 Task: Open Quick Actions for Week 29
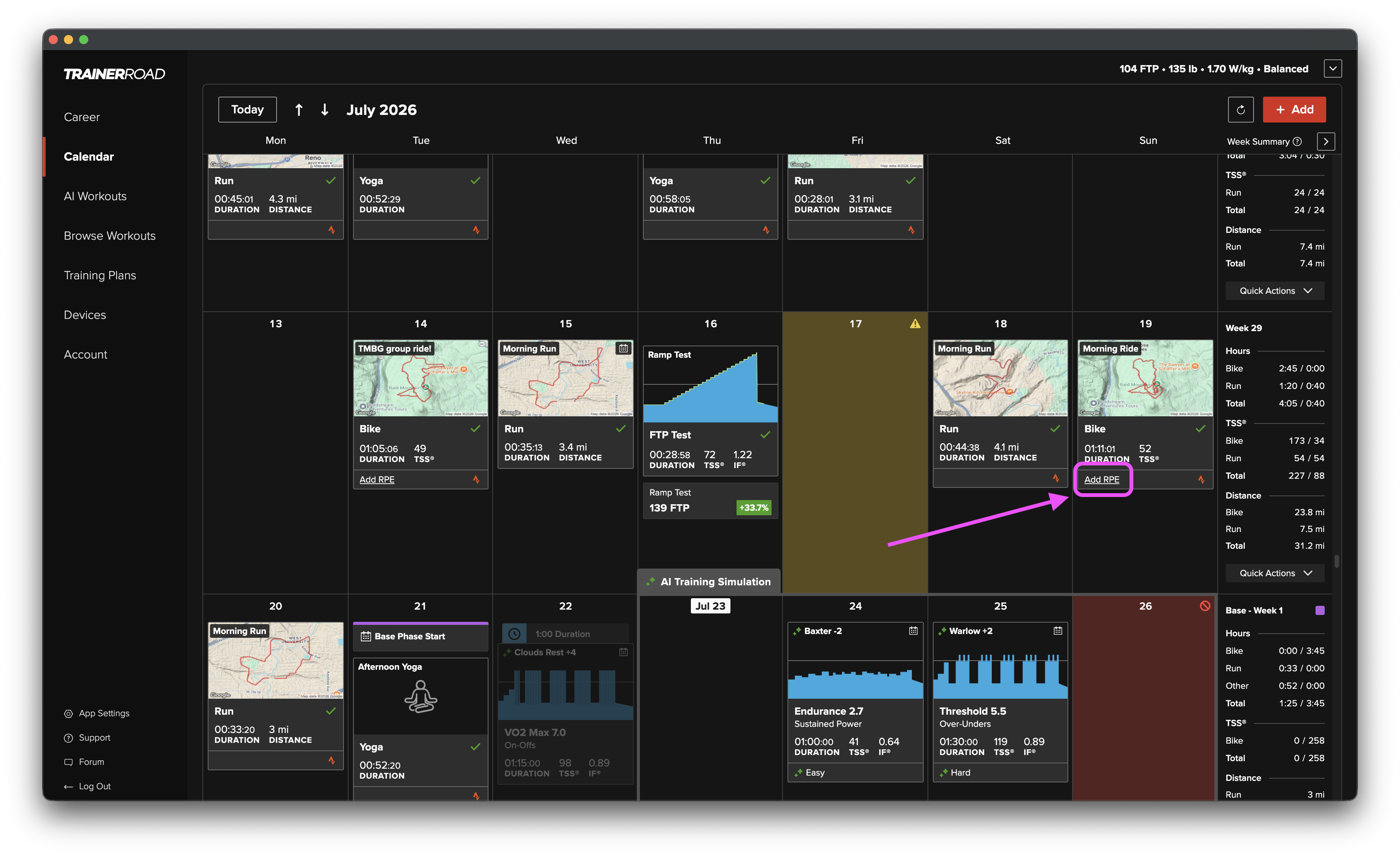pyautogui.click(x=1275, y=573)
